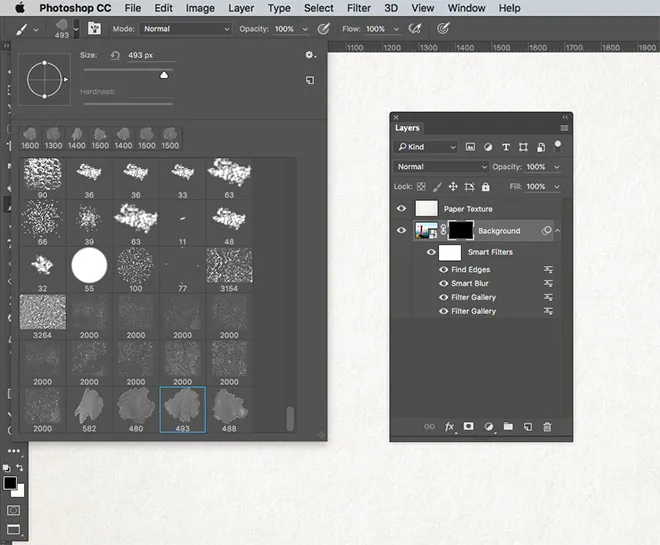Open the Layer menu in menu bar
660x545 pixels.
click(x=241, y=8)
